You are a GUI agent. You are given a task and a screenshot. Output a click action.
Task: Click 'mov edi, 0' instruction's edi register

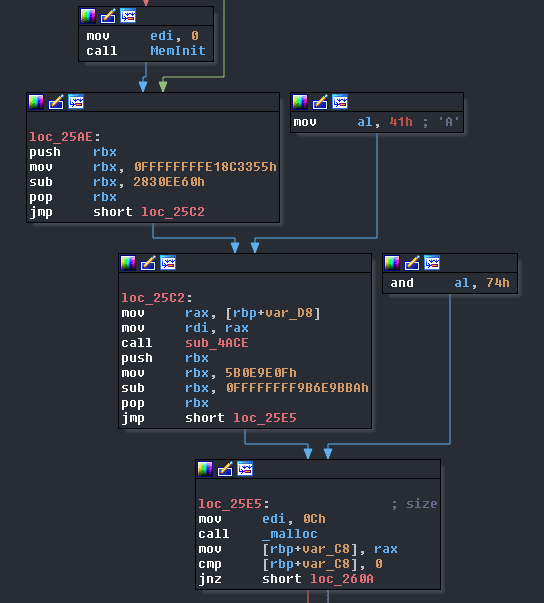(x=161, y=36)
